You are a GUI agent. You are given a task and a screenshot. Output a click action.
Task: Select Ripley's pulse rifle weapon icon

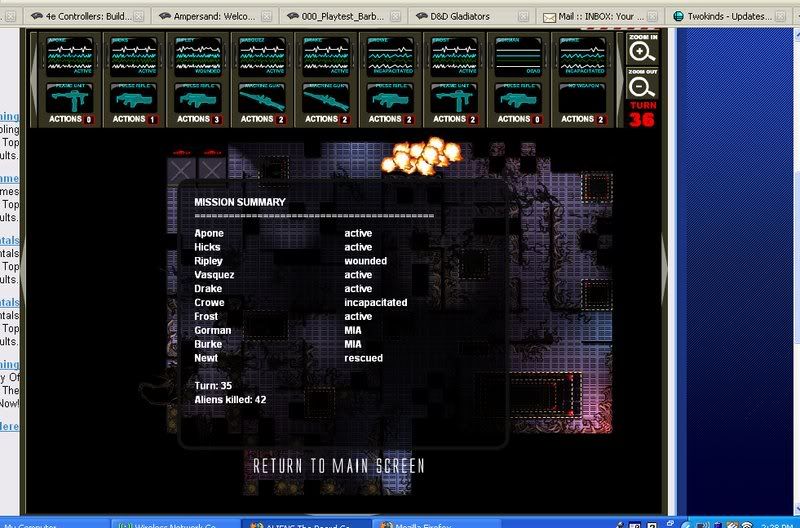[x=198, y=98]
